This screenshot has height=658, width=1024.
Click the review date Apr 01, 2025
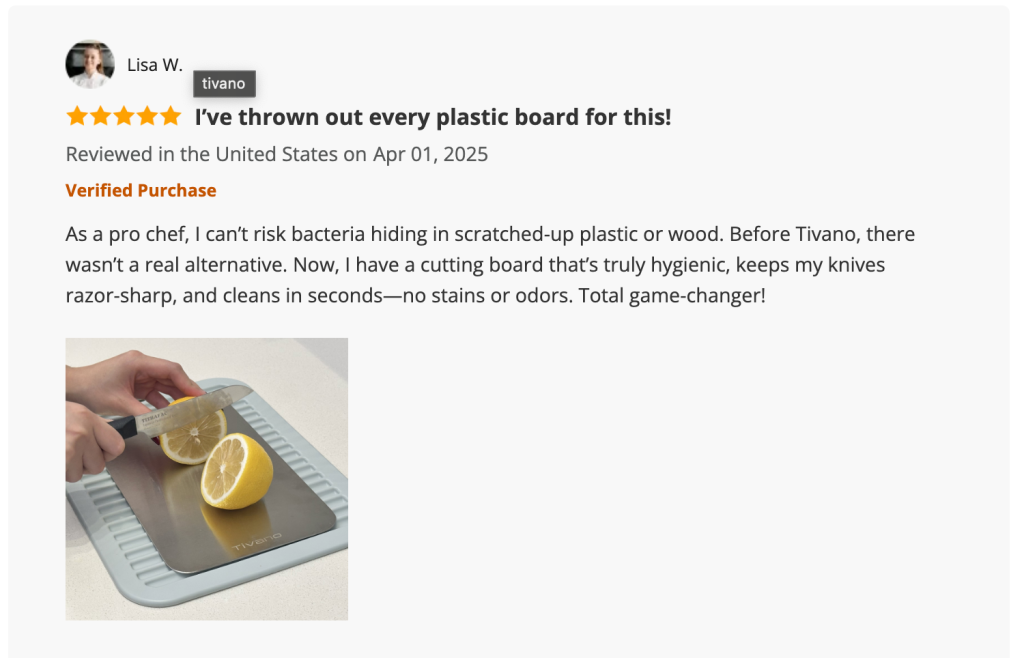point(430,154)
